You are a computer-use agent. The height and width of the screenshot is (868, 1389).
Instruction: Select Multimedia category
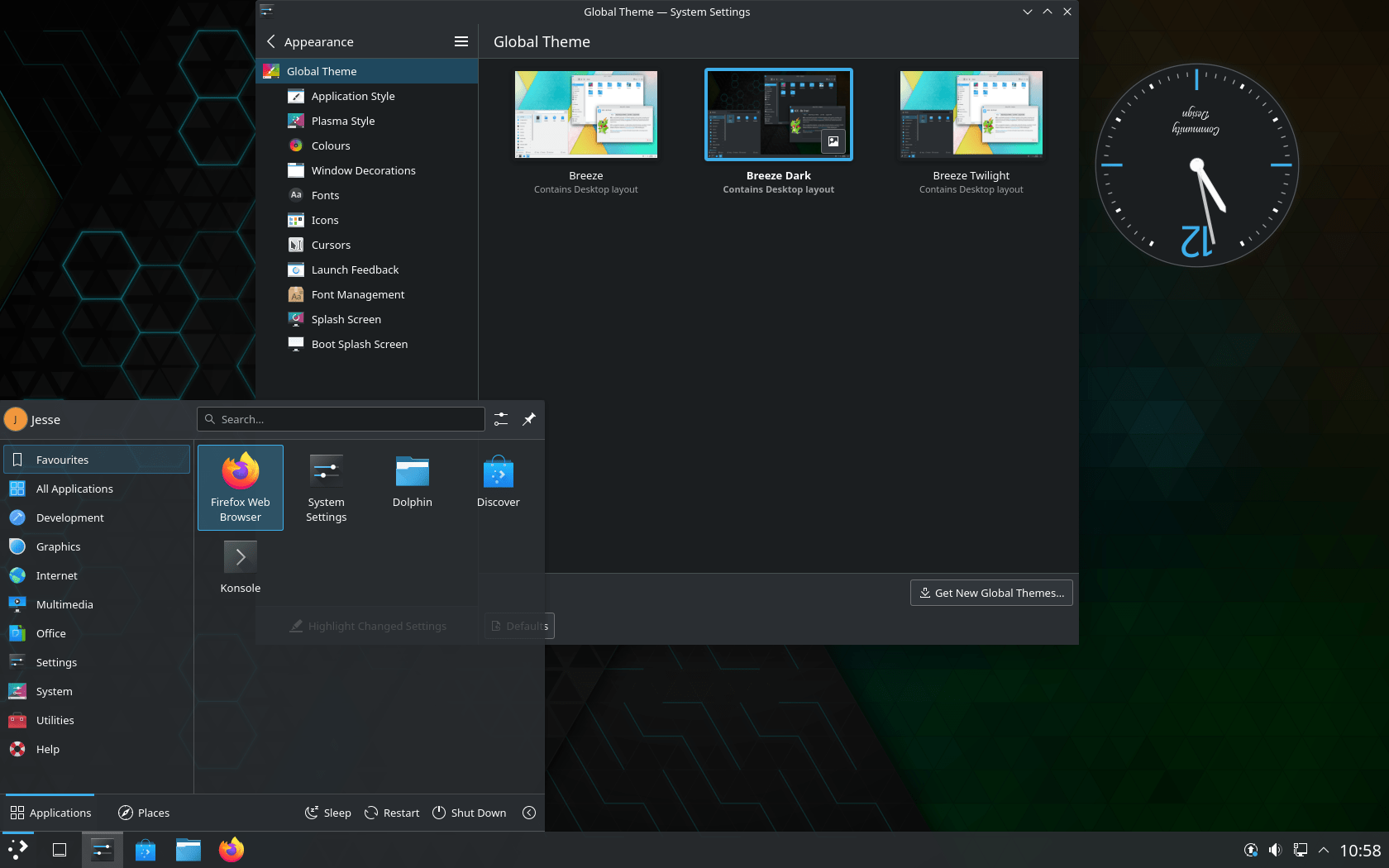pyautogui.click(x=97, y=604)
